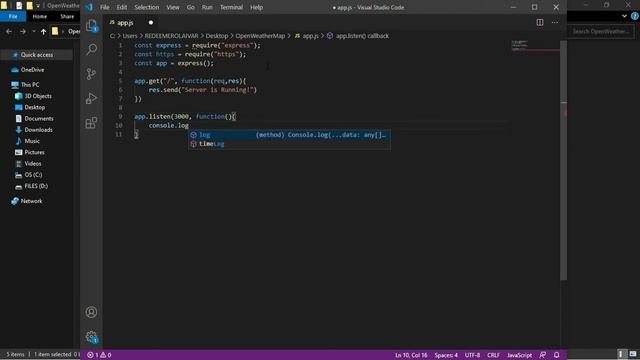Open the Terminal menu
The image size is (640, 360).
pyautogui.click(x=231, y=7)
